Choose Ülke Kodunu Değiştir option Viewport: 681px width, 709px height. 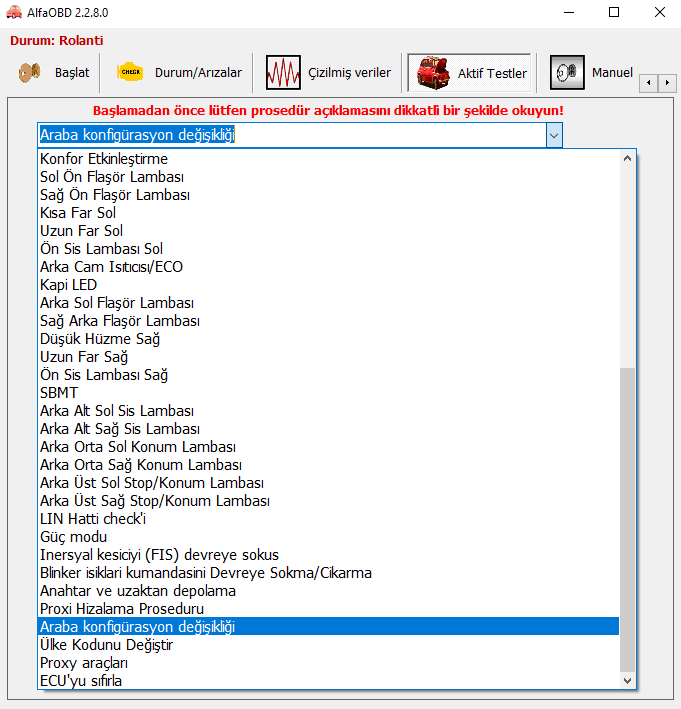click(106, 645)
